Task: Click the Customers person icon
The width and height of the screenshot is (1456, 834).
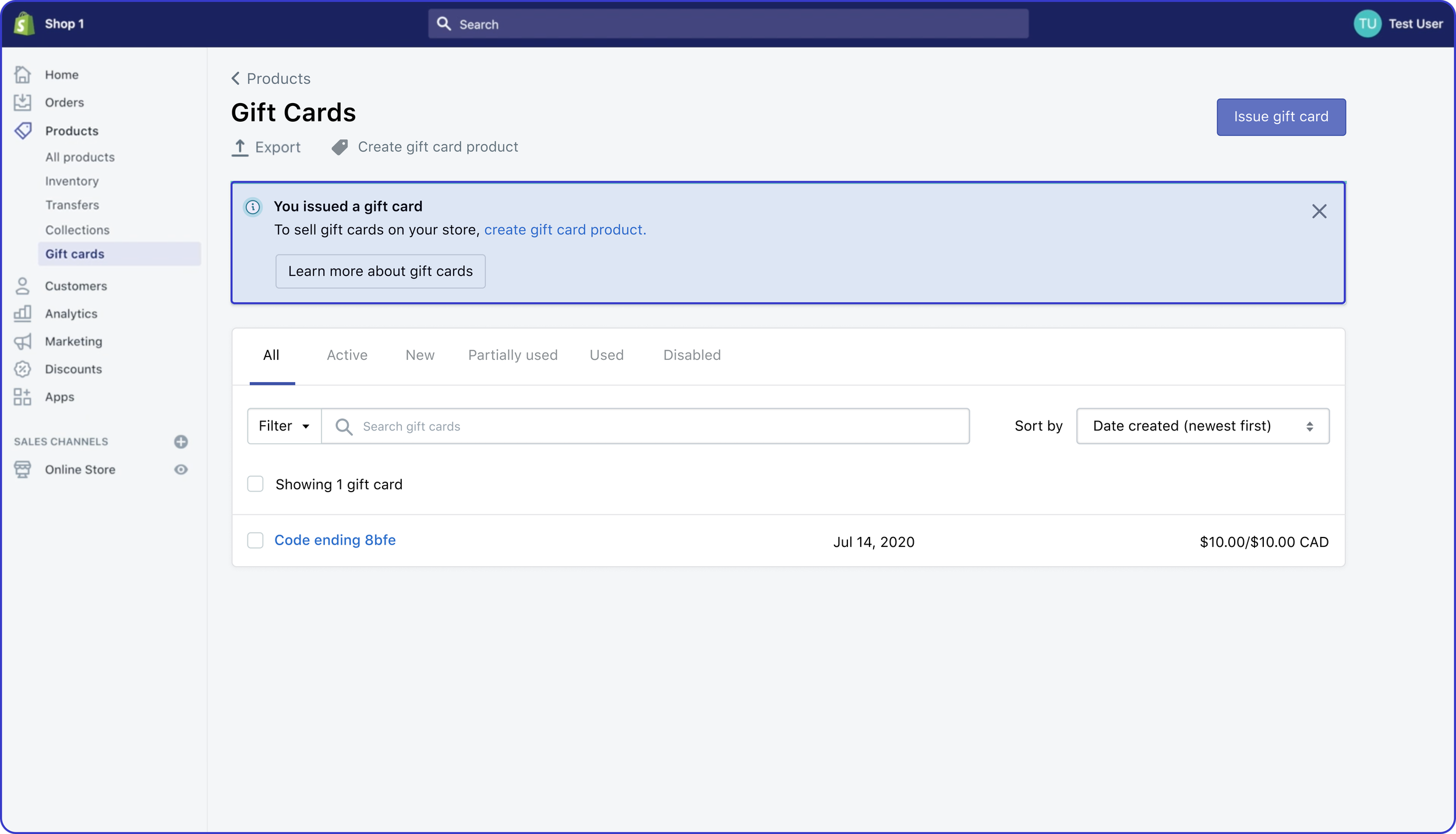Action: (23, 286)
